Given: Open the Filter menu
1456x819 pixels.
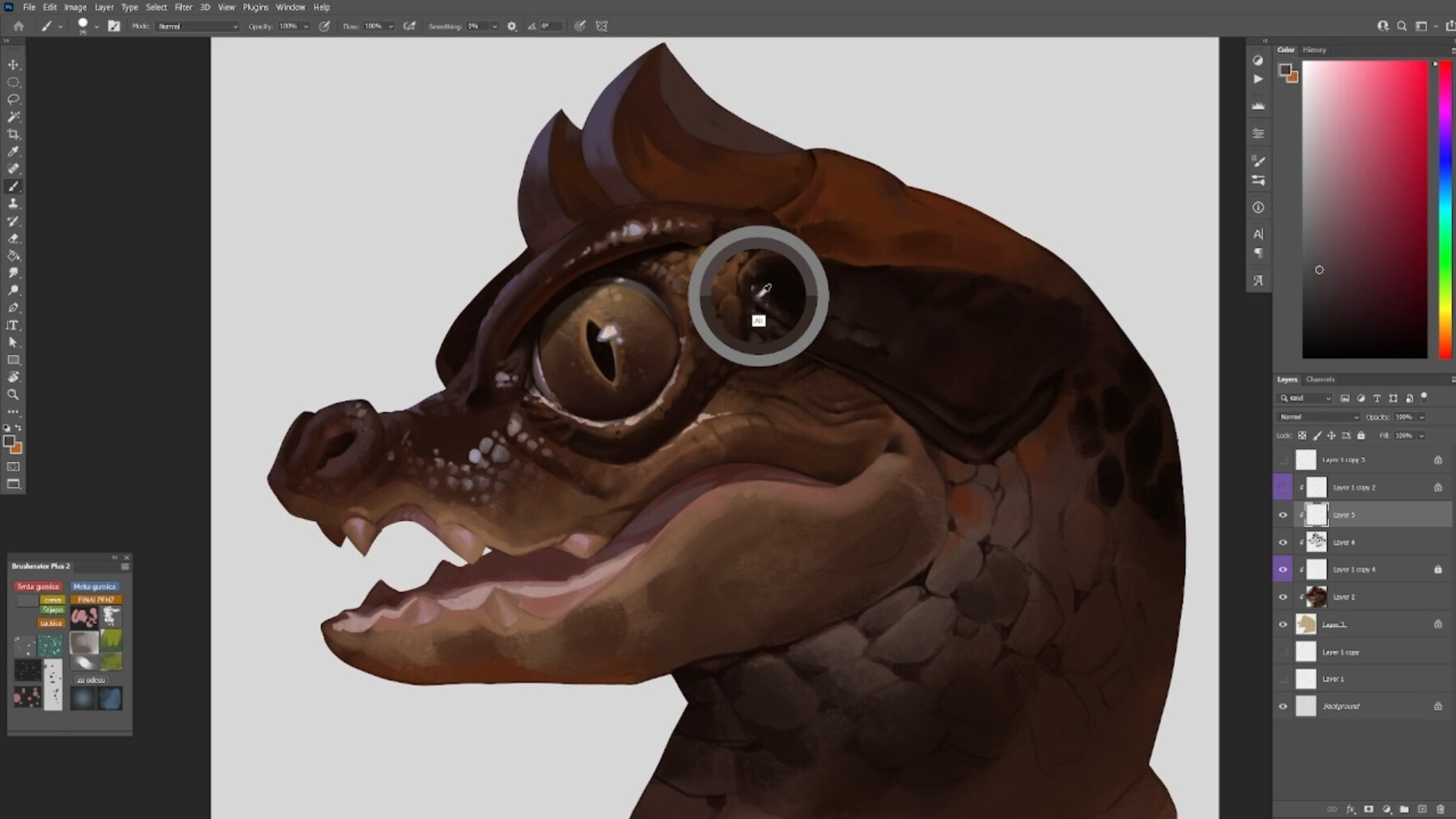Looking at the screenshot, I should click(x=183, y=6).
